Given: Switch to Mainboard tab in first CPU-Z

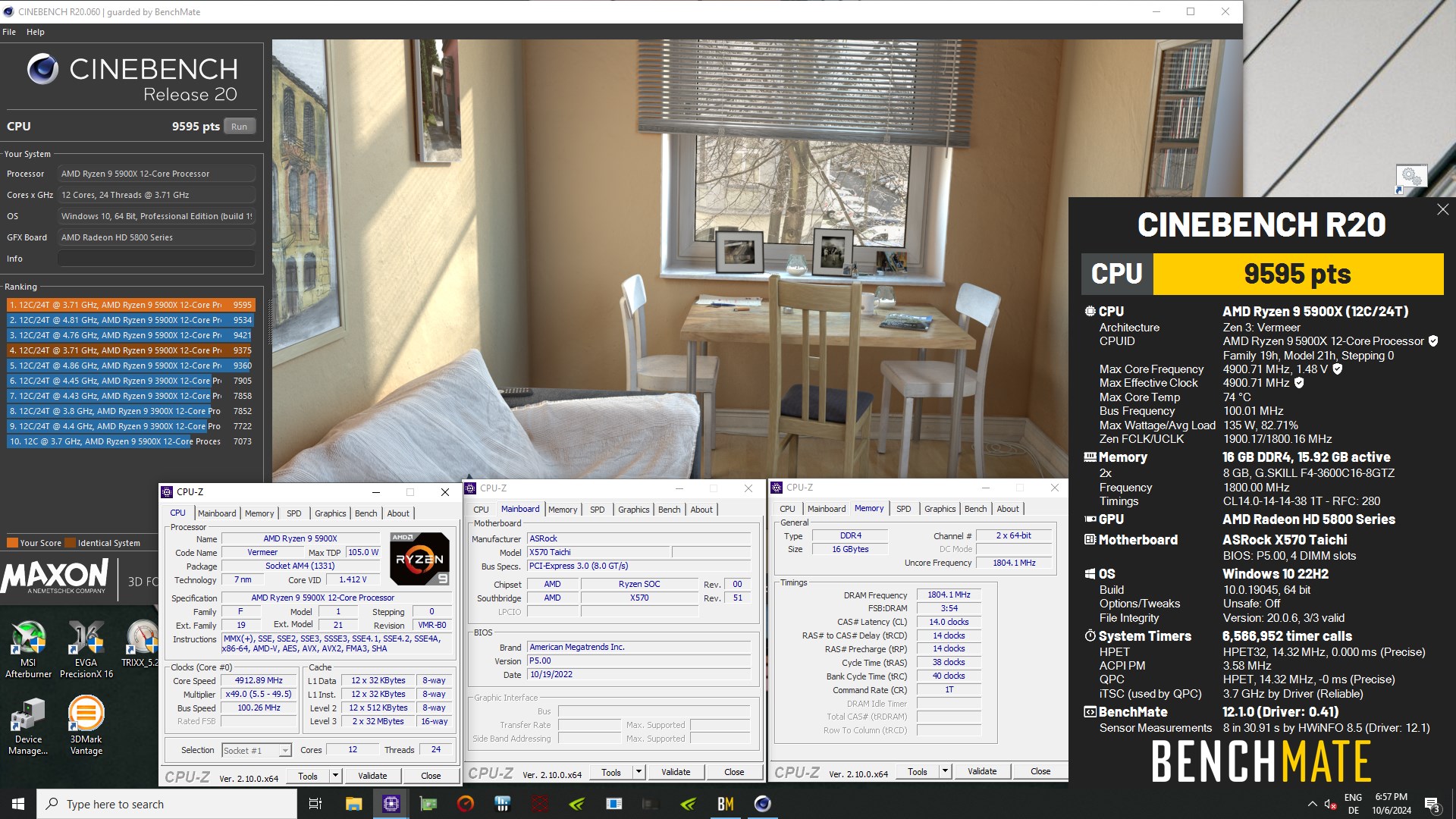Looking at the screenshot, I should 217,513.
